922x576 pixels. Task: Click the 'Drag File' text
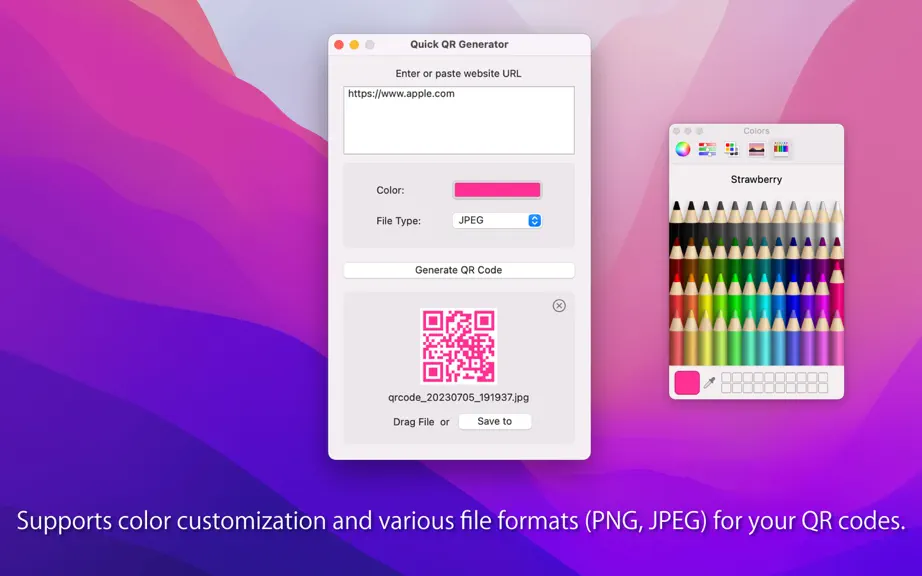(413, 422)
